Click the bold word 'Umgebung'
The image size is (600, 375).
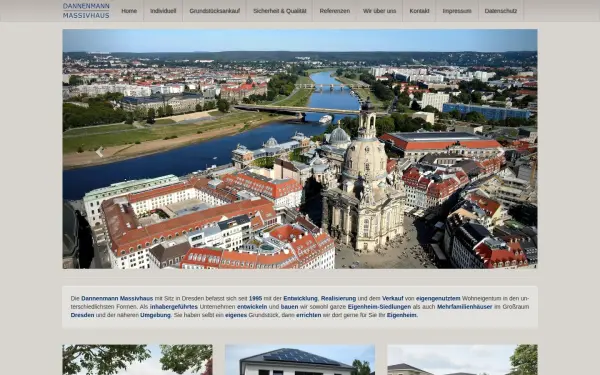point(155,315)
